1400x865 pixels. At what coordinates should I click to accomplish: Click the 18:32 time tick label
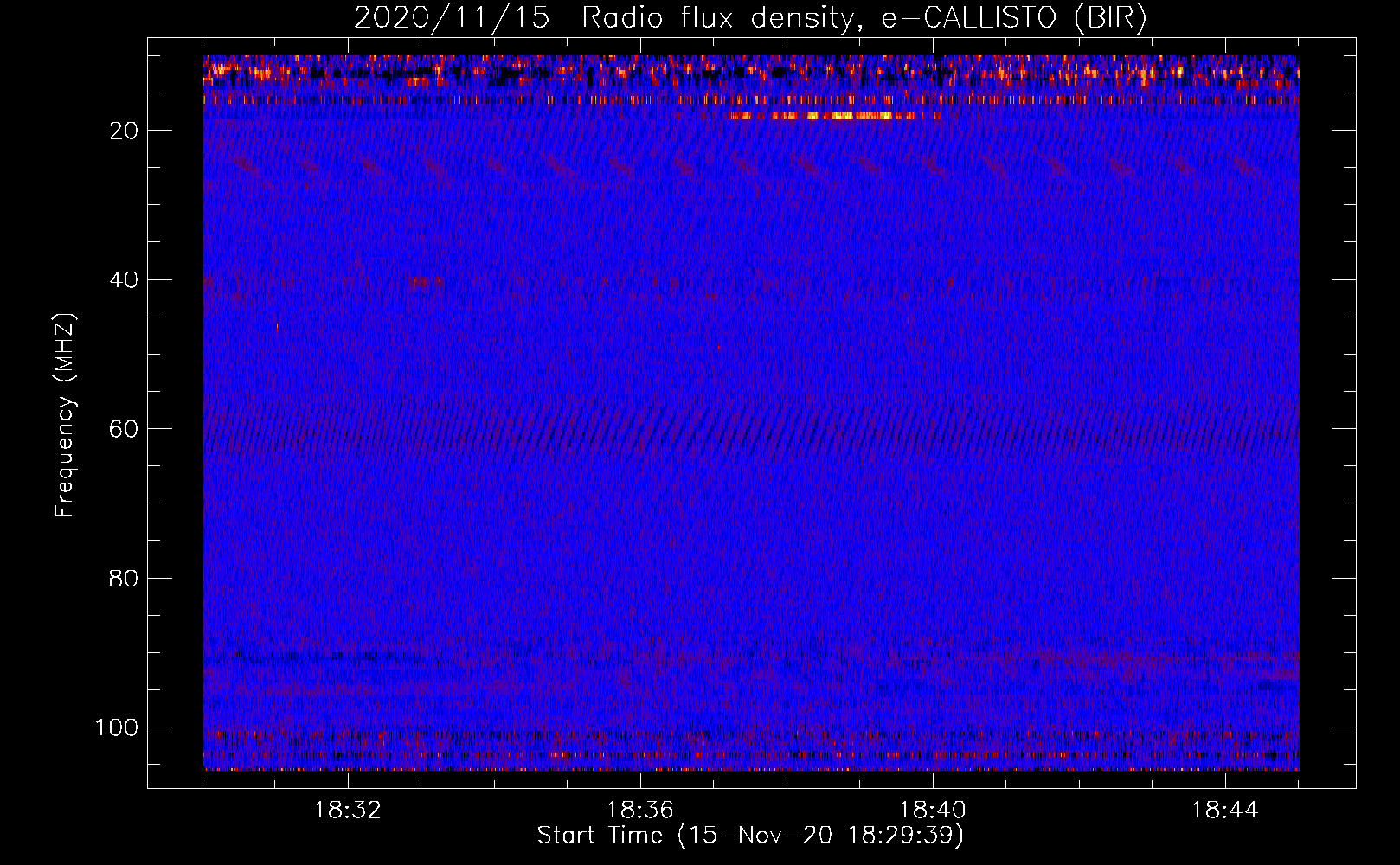tap(348, 811)
